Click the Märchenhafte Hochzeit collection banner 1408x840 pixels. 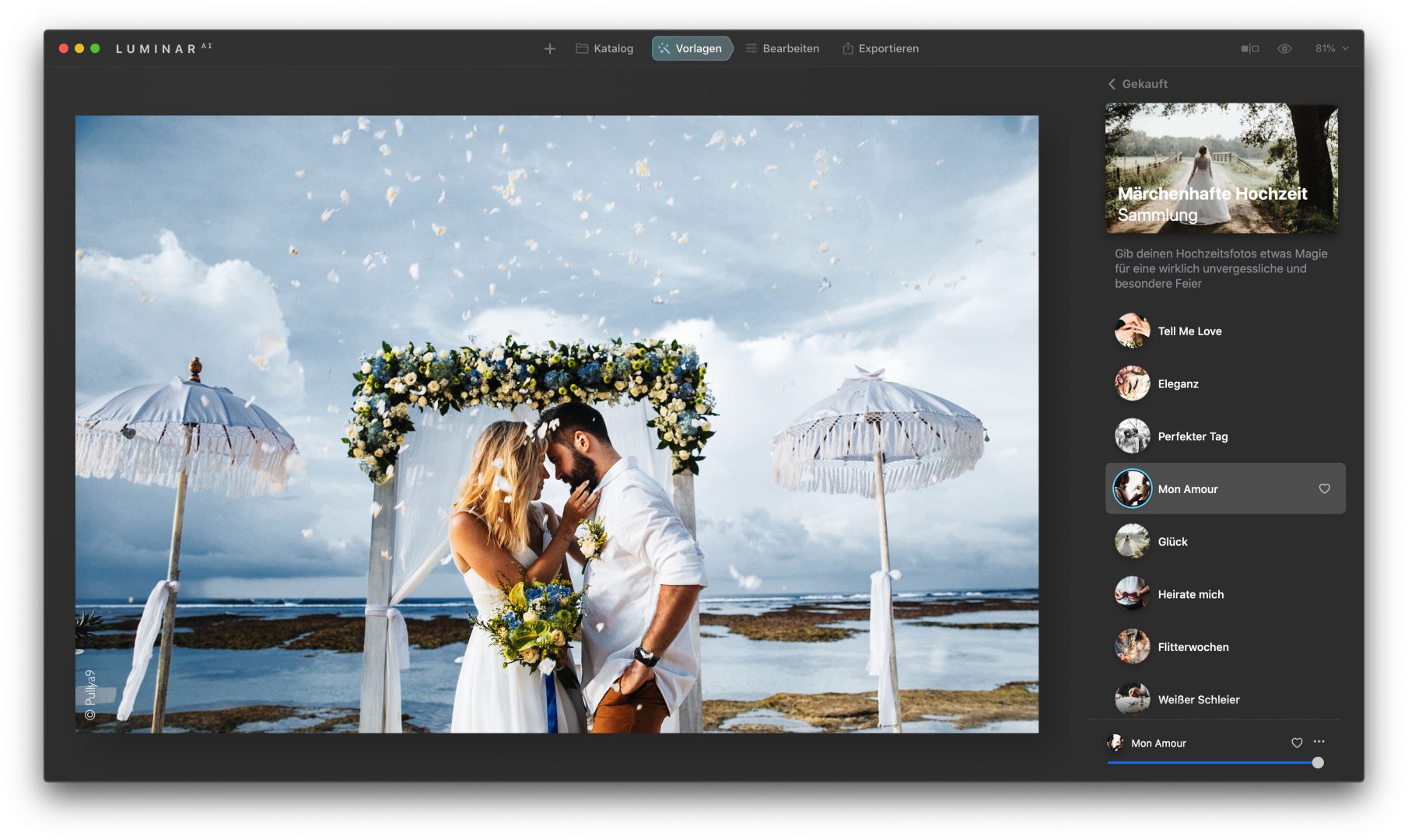(1221, 168)
